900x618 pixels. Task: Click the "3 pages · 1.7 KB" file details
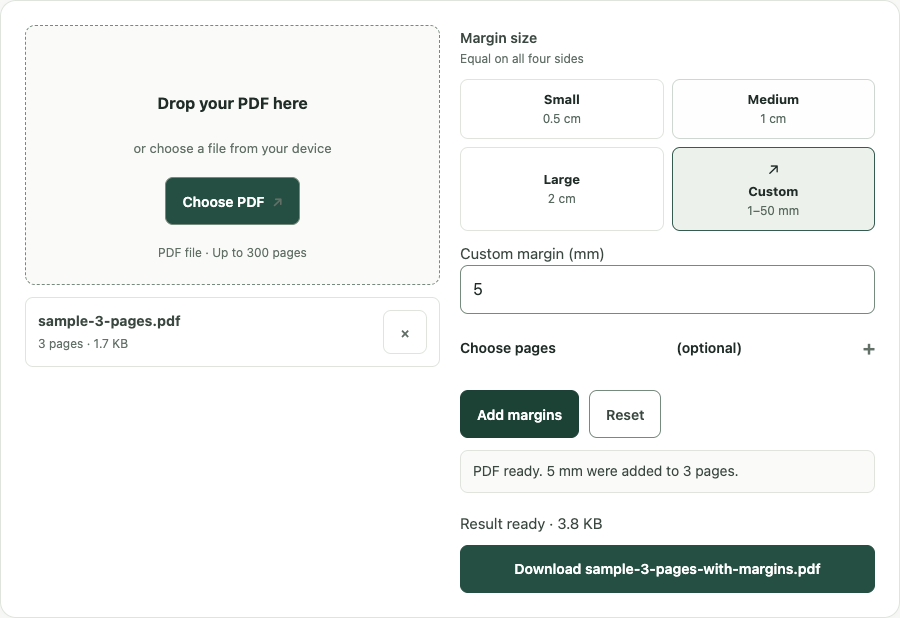click(x=83, y=344)
